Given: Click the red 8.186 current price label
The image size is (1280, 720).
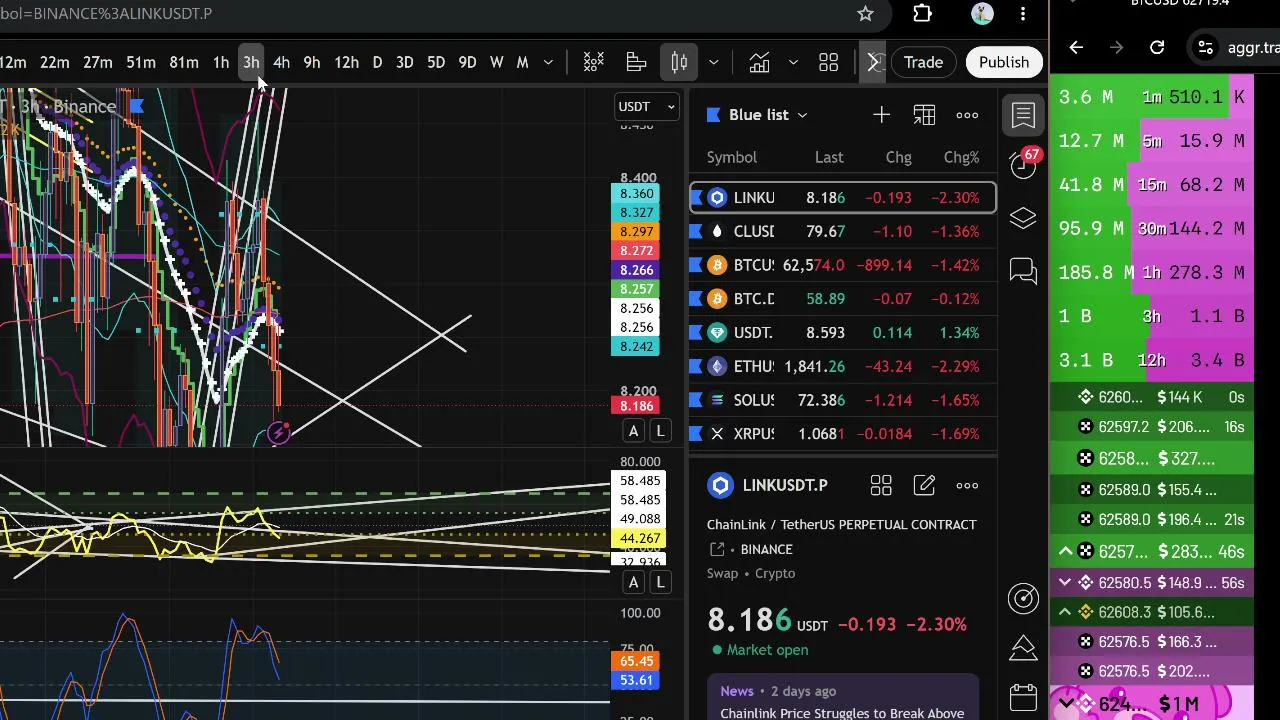Looking at the screenshot, I should coord(637,406).
